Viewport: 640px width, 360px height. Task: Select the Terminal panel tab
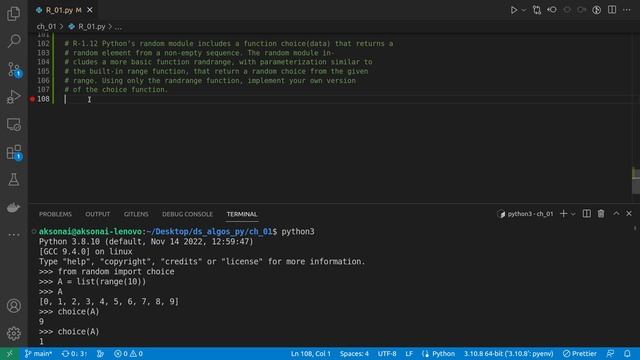pos(242,214)
